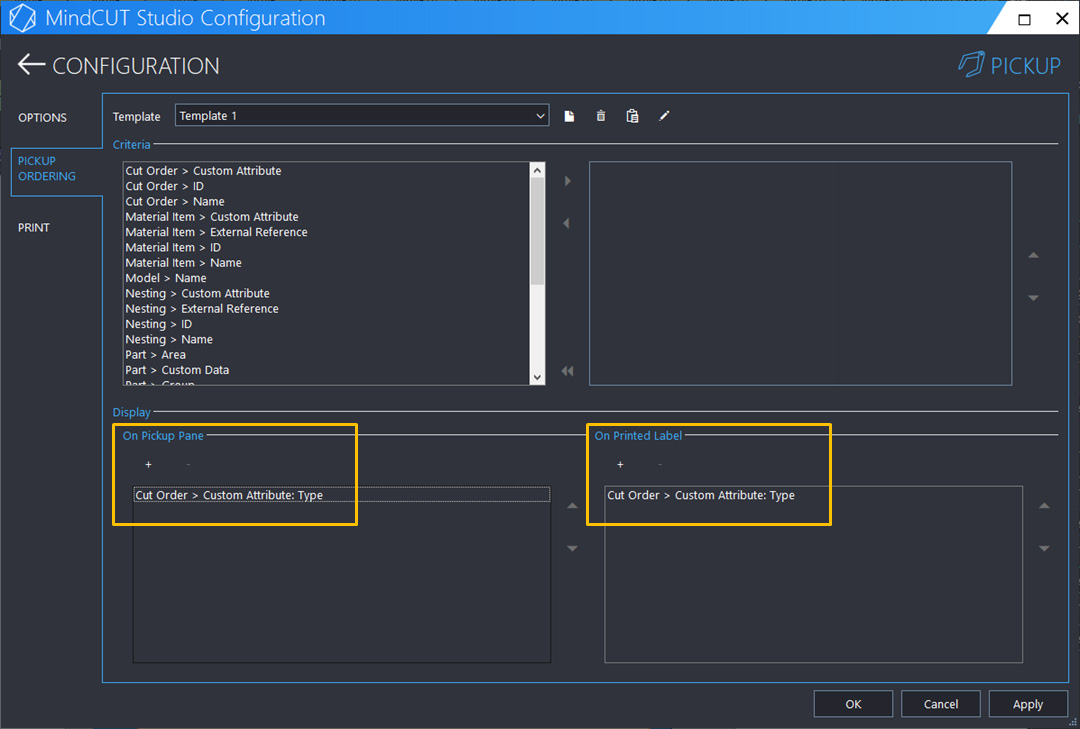Select Pickup Pane 'Cut Order > Custom Attribute: Type'

click(342, 495)
